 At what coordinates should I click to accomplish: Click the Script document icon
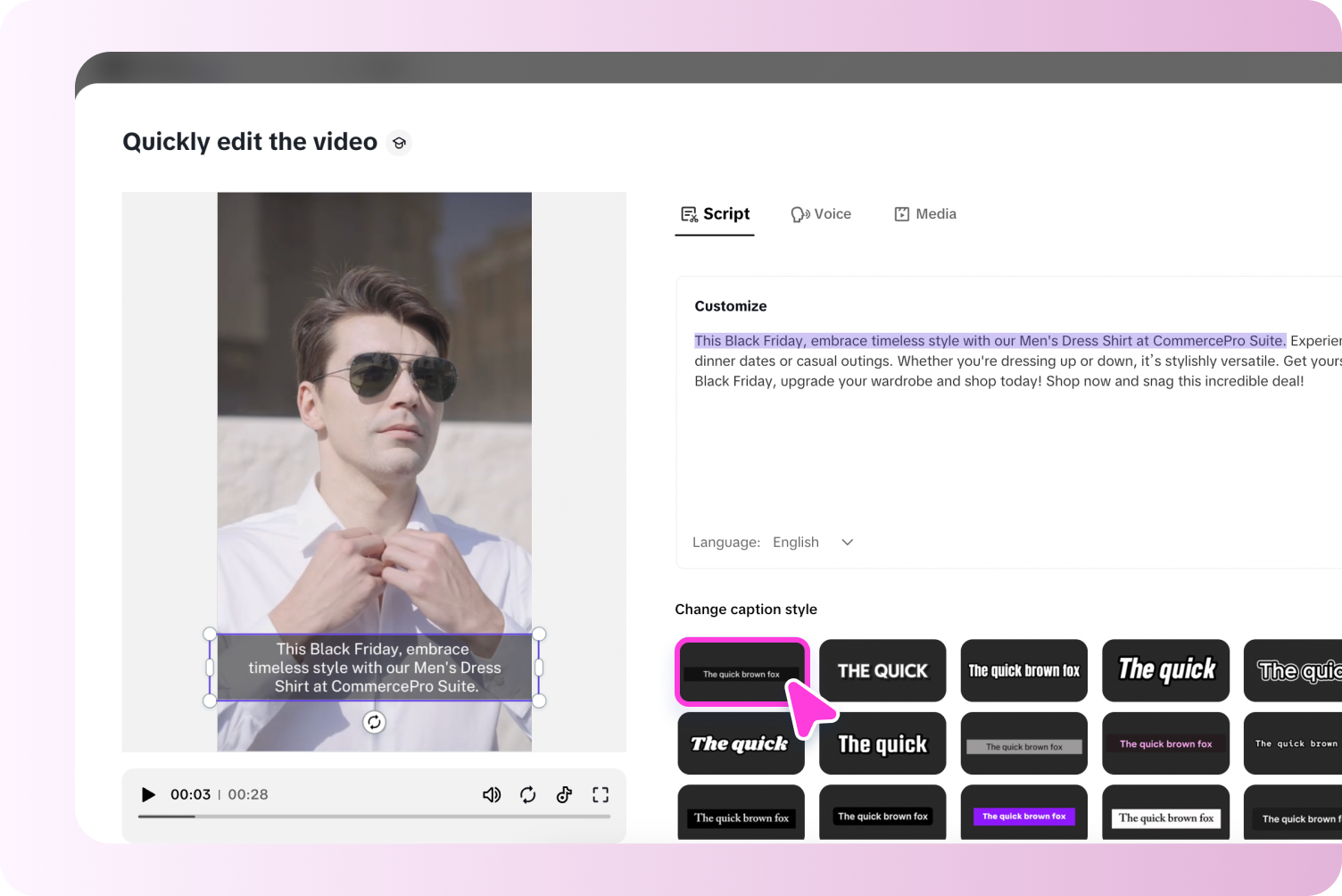[x=688, y=213]
